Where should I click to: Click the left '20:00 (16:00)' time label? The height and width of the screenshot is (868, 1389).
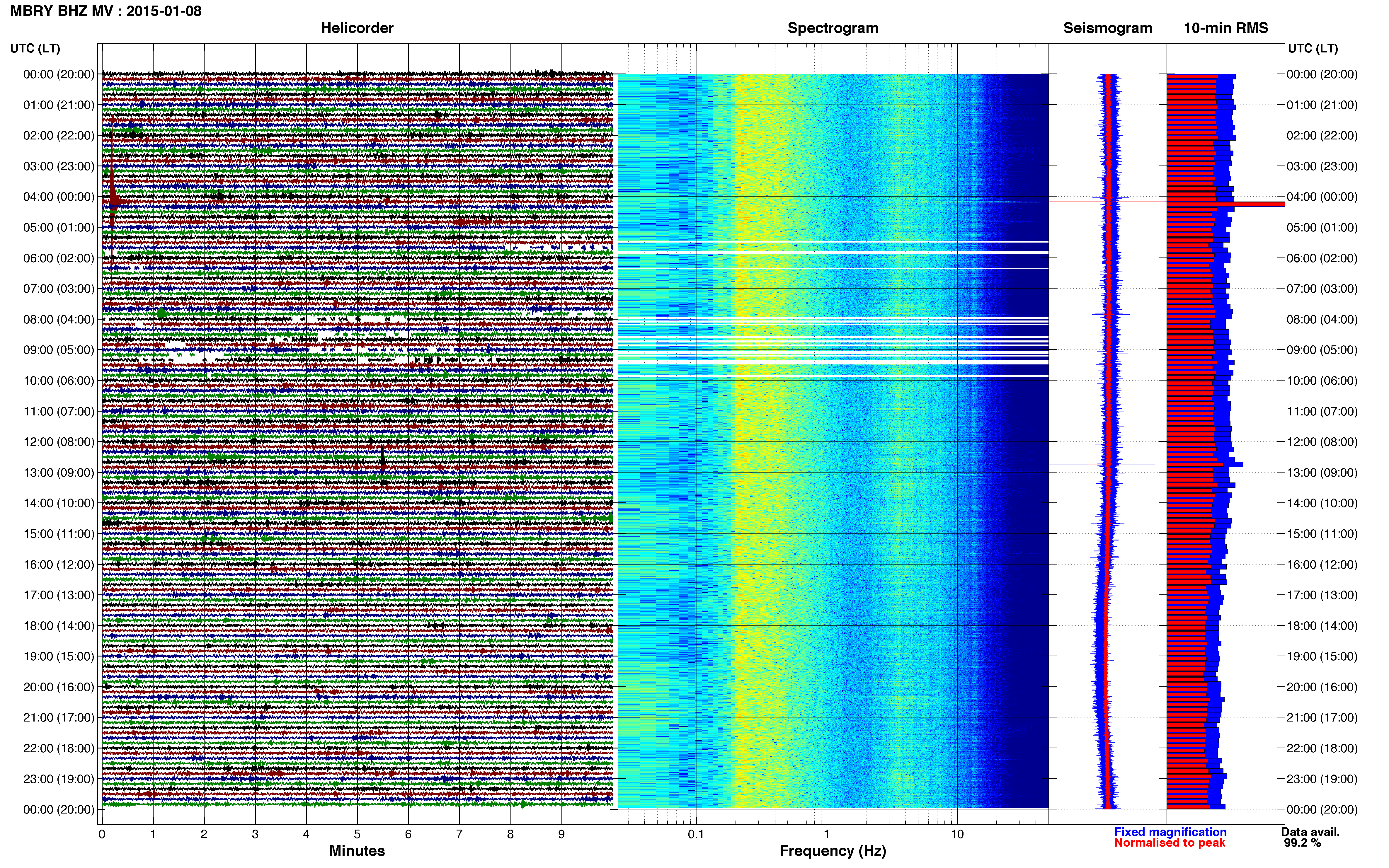coord(59,687)
